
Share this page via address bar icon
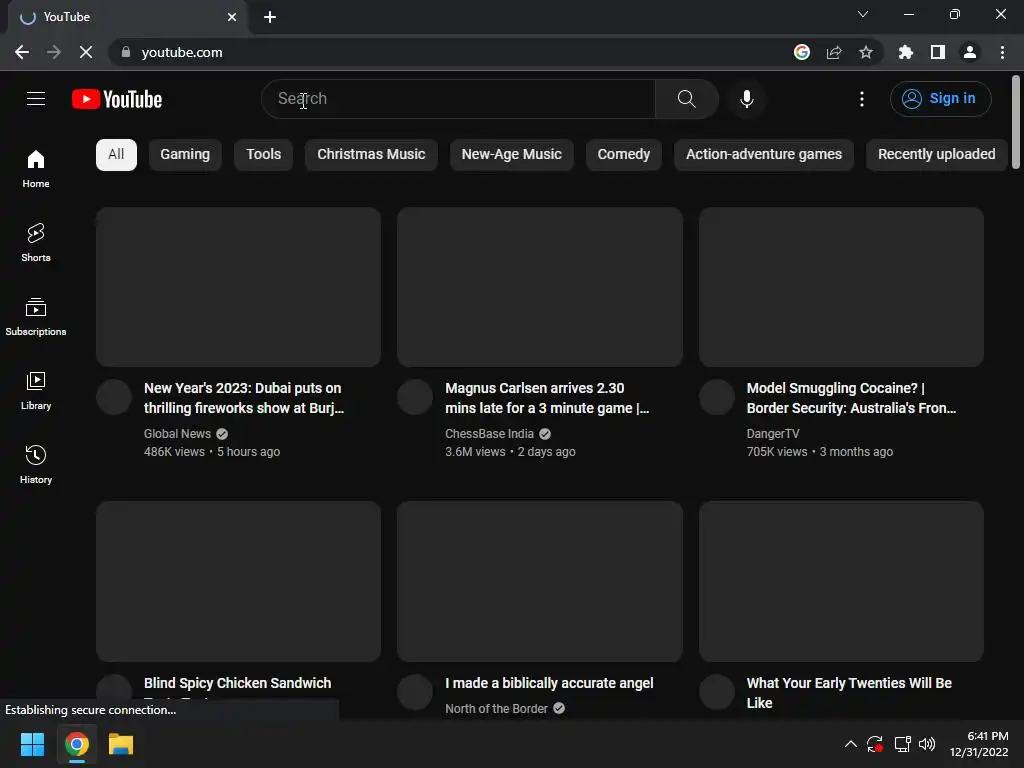coord(834,52)
